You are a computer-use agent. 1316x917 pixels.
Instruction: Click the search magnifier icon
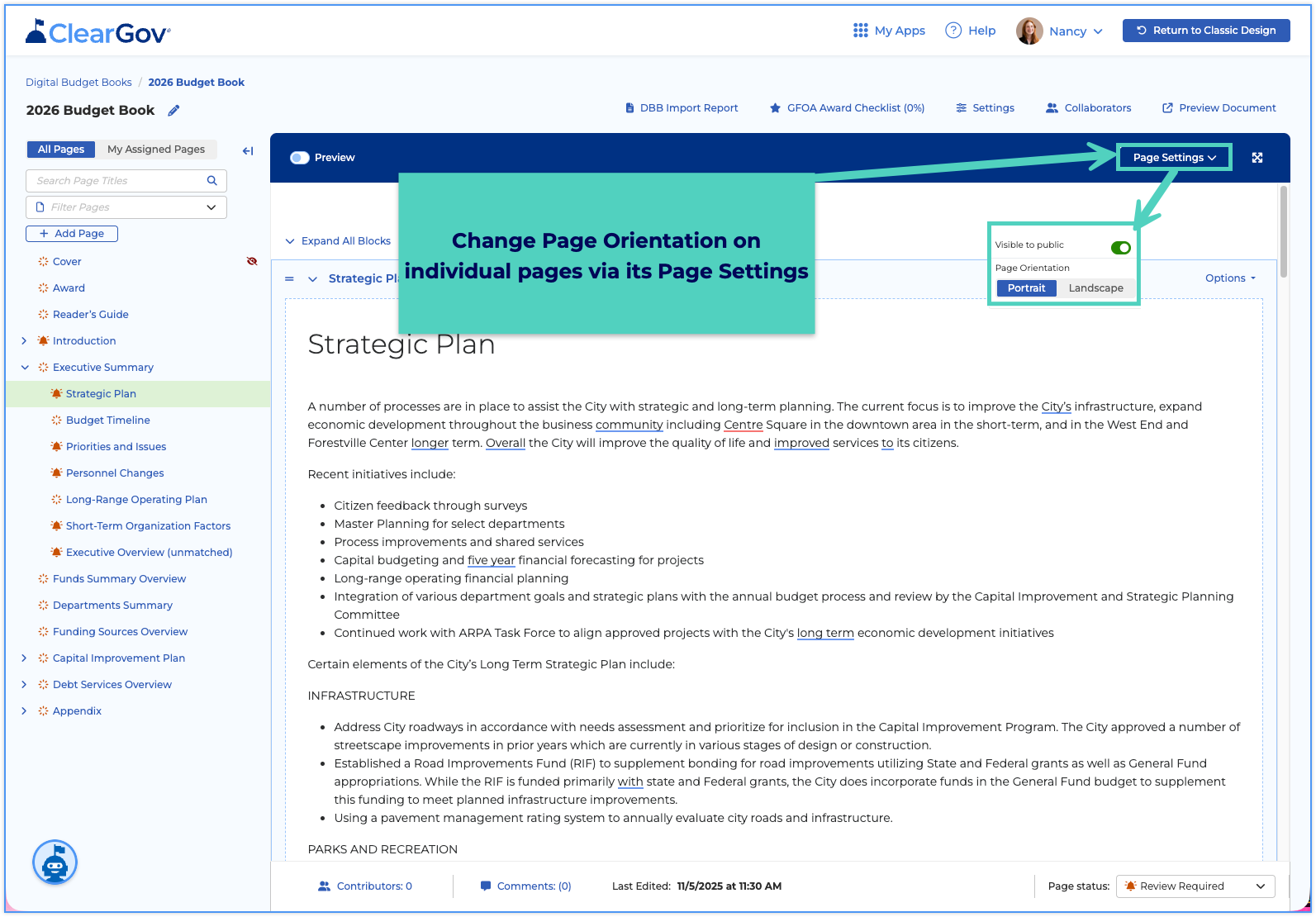point(212,180)
